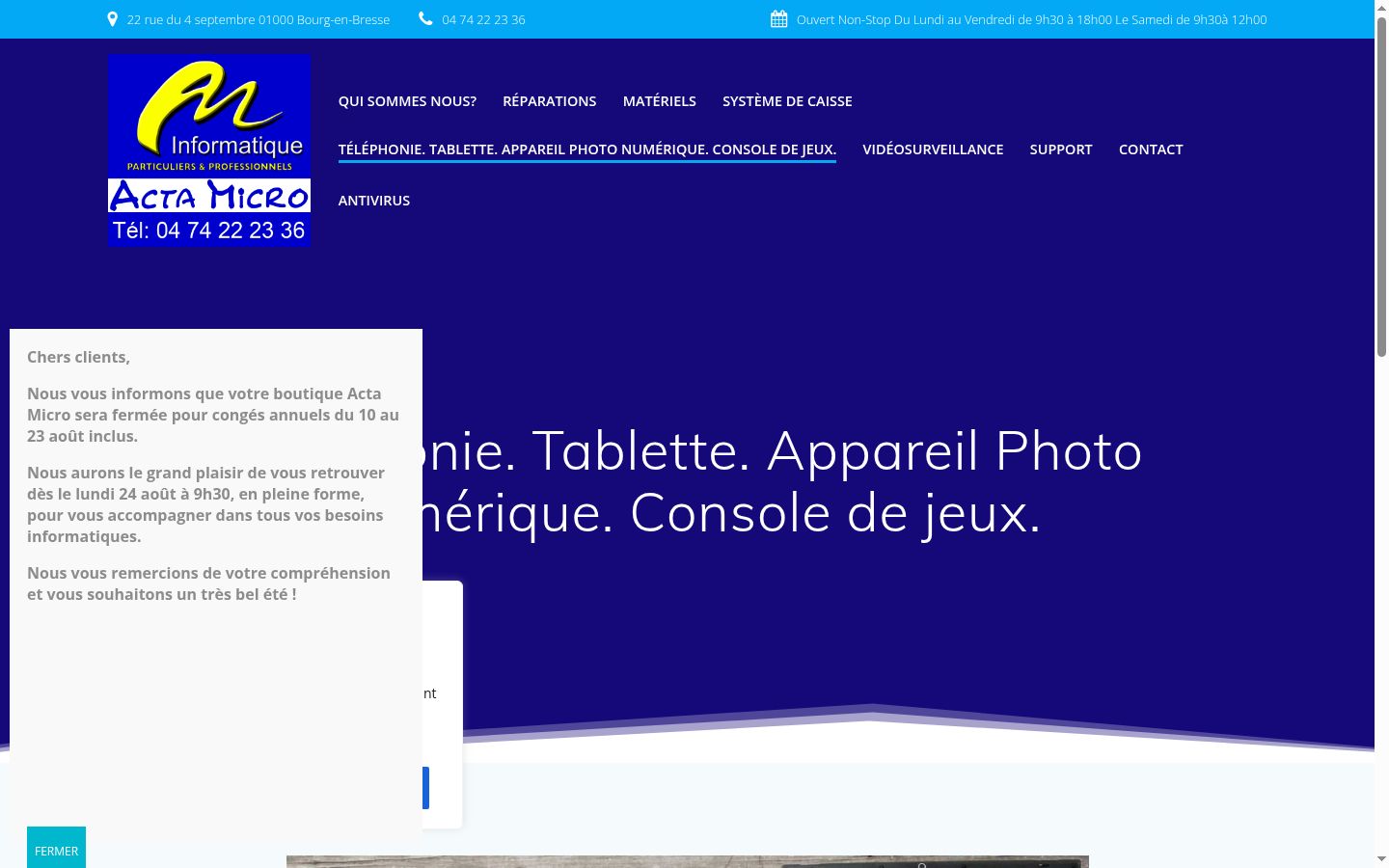Click the calendar opening hours icon
The image size is (1389, 868).
pos(779,19)
